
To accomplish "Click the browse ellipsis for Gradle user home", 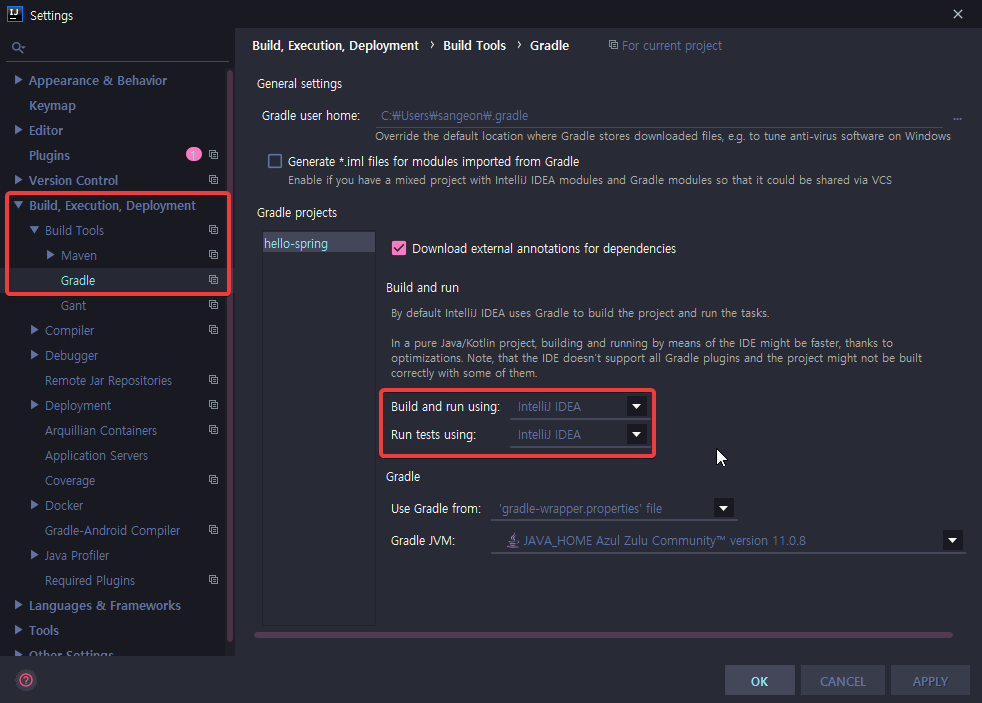I will pyautogui.click(x=957, y=118).
